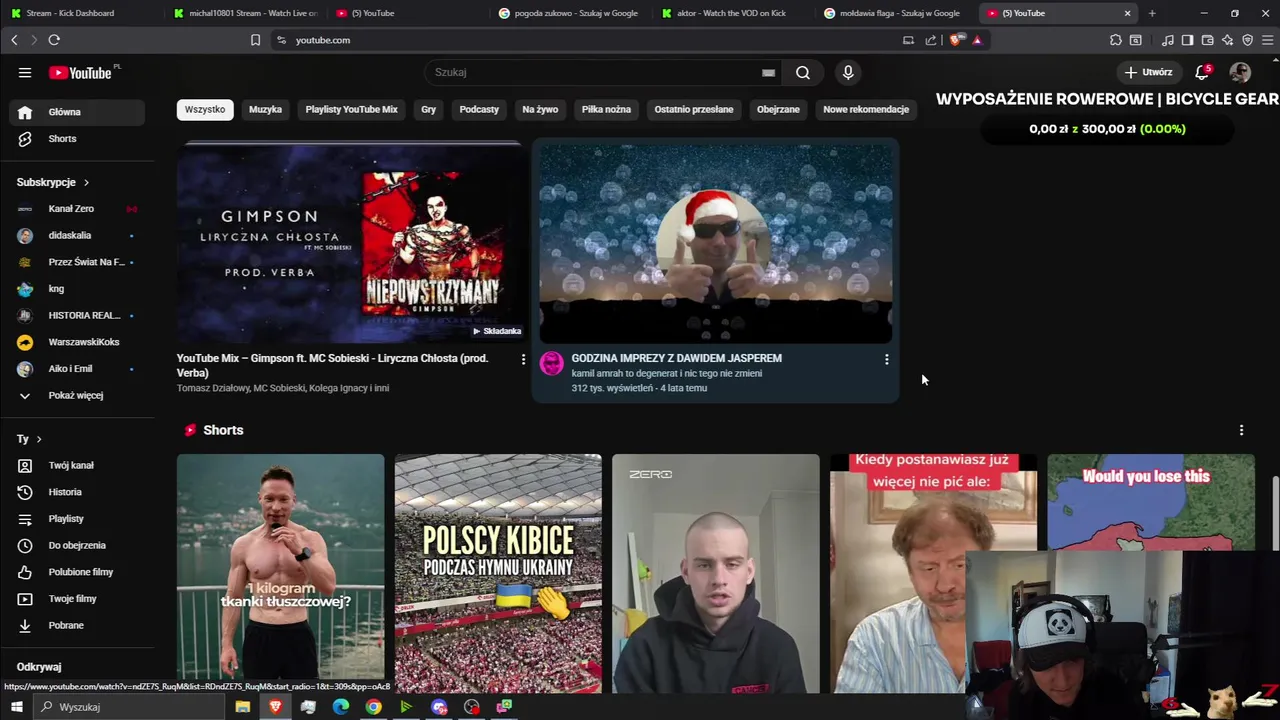Open kng channel subscription

pos(76,289)
